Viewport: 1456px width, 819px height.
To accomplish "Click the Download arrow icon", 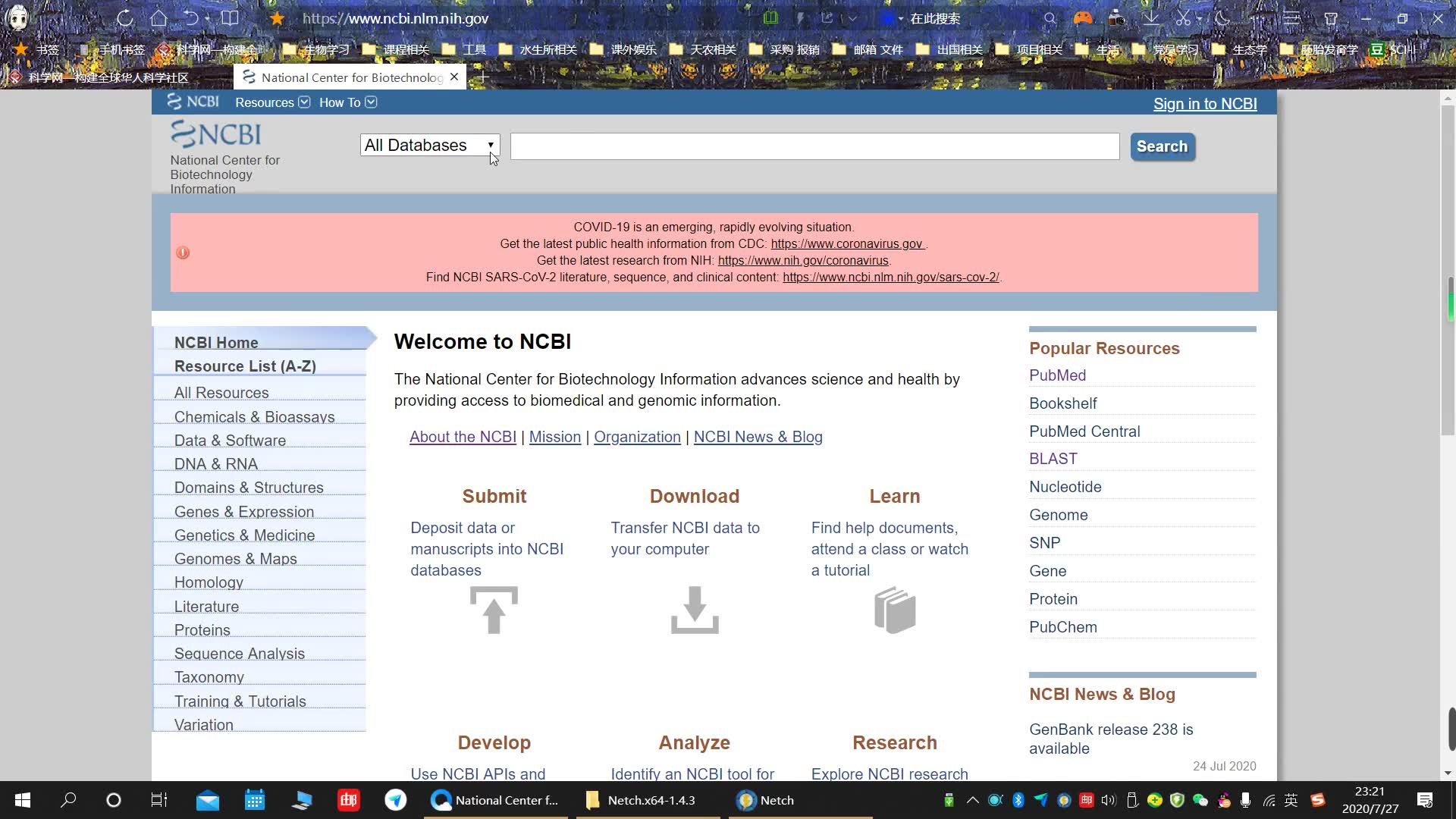I will (694, 610).
